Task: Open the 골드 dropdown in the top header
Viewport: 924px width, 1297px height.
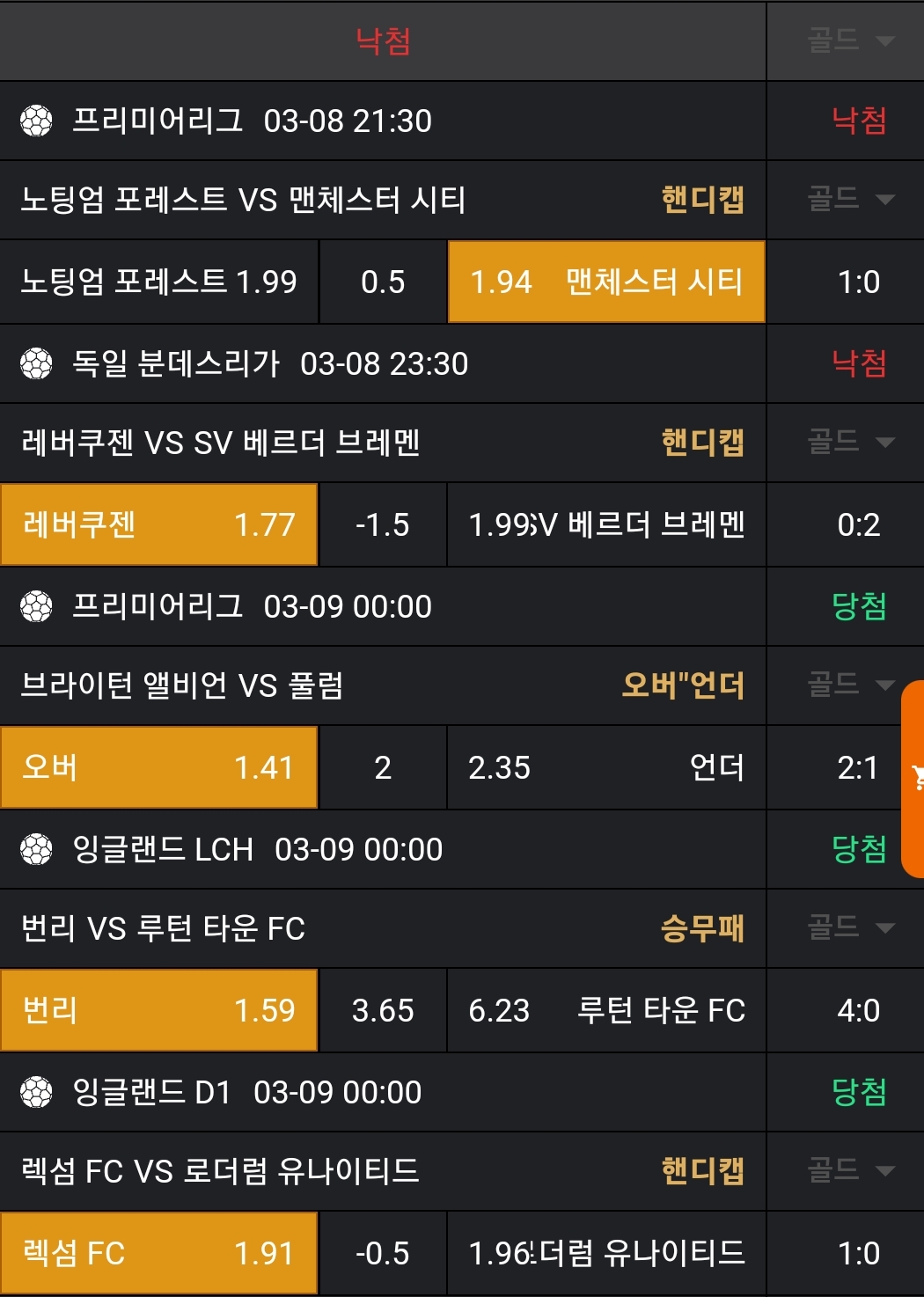Action: 849,40
